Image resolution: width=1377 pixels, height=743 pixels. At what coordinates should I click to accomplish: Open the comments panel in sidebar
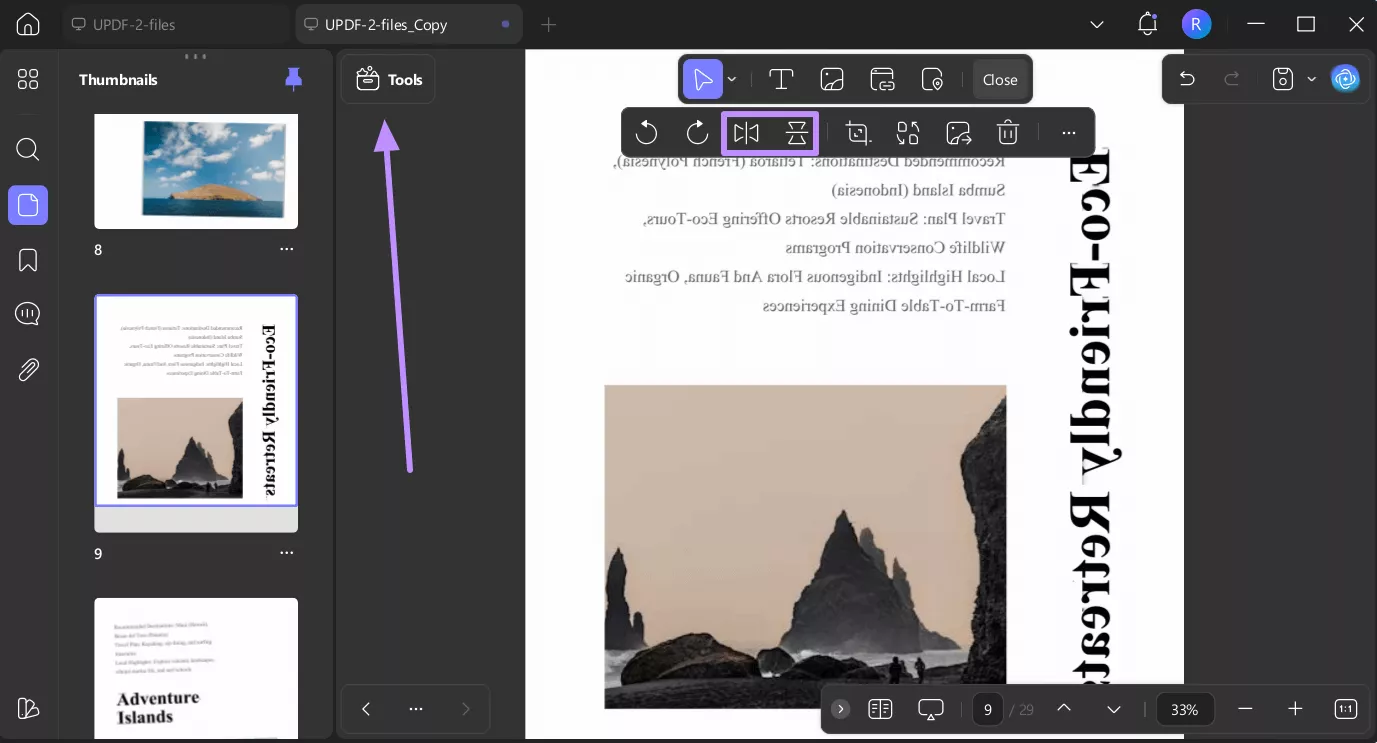(28, 314)
